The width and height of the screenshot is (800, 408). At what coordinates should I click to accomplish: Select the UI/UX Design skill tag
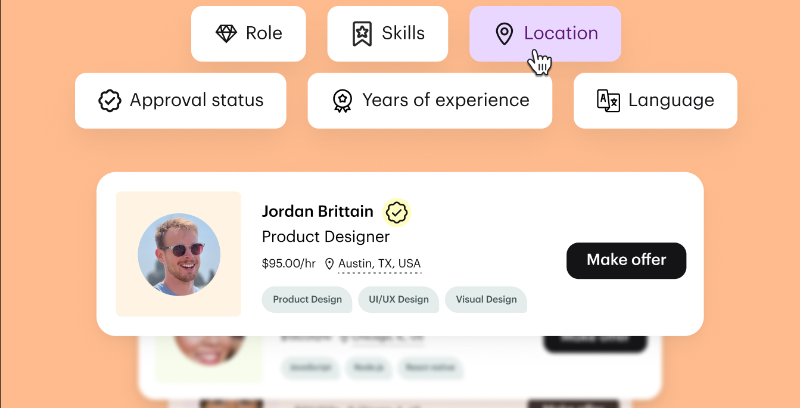point(398,299)
